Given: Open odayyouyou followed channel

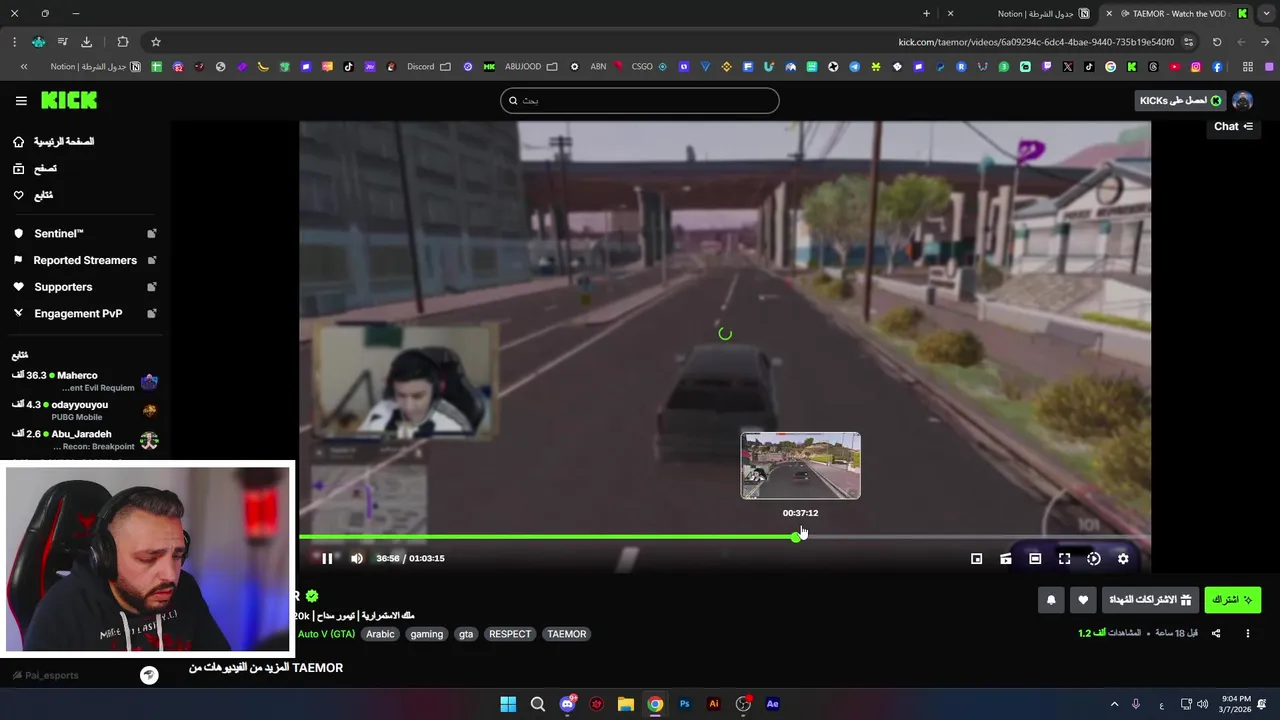Looking at the screenshot, I should (85, 410).
